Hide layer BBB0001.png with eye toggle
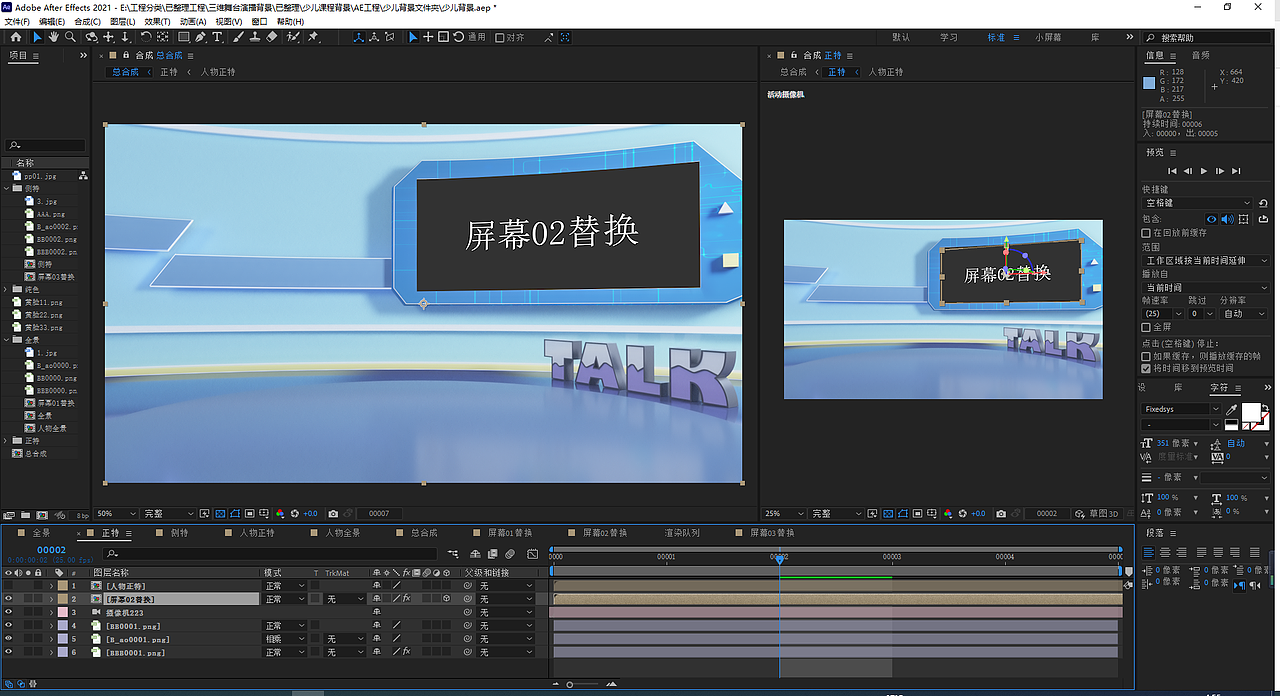The image size is (1280, 696). (9, 652)
